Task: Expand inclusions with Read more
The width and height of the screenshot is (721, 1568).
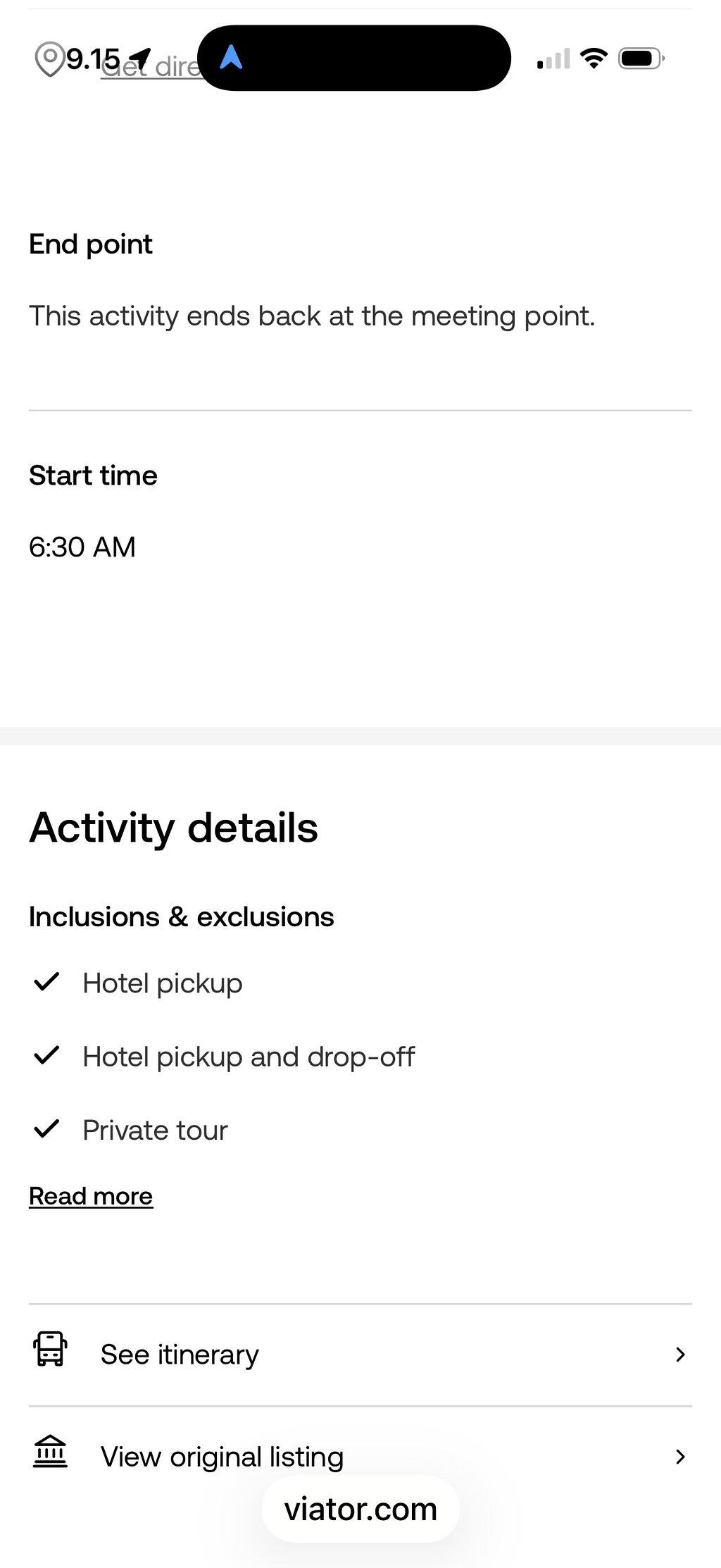Action: (91, 1196)
